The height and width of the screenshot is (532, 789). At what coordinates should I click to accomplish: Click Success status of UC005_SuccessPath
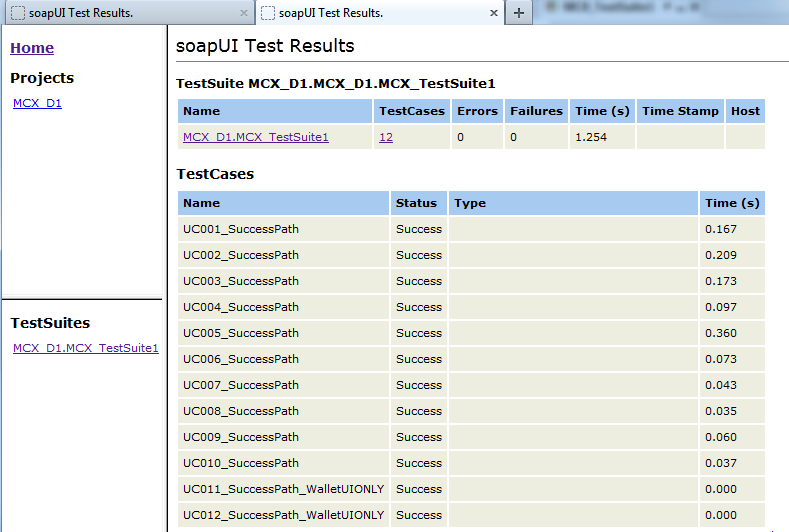point(419,333)
